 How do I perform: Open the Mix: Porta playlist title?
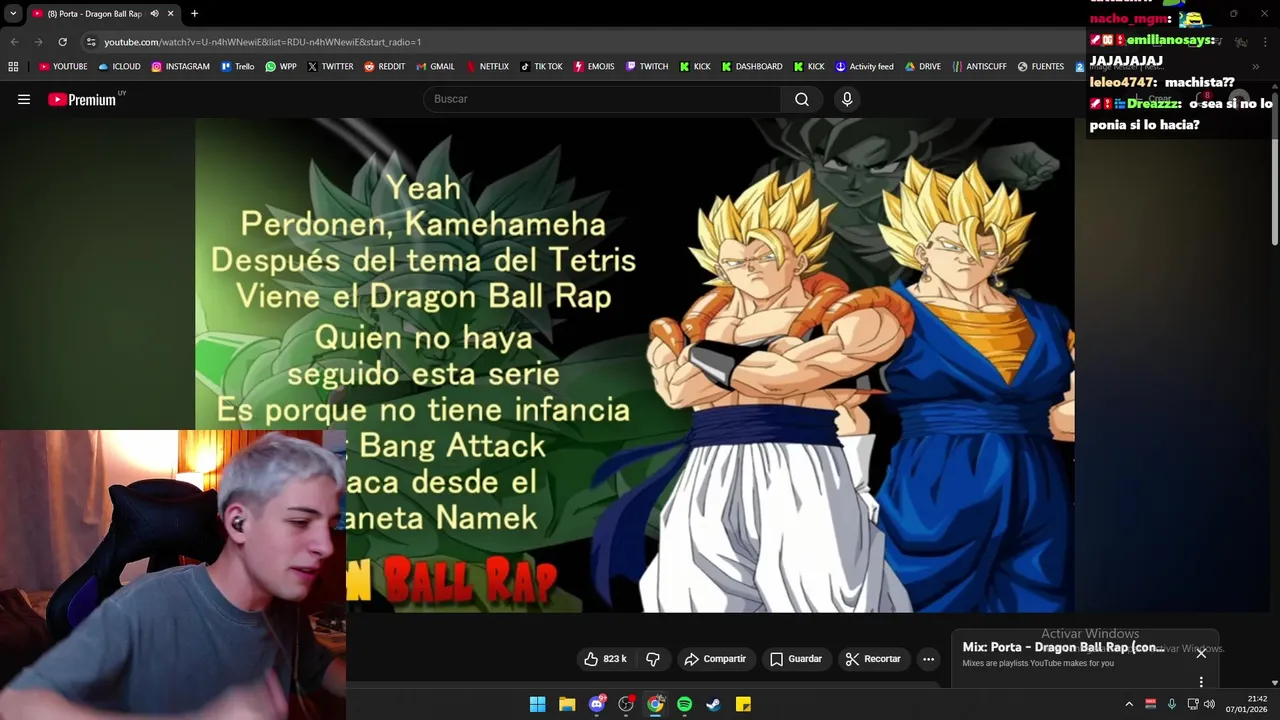click(x=1063, y=647)
